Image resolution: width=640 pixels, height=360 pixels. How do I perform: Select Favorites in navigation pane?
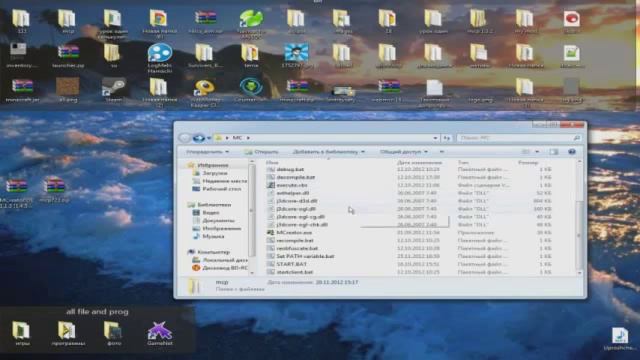(x=213, y=165)
